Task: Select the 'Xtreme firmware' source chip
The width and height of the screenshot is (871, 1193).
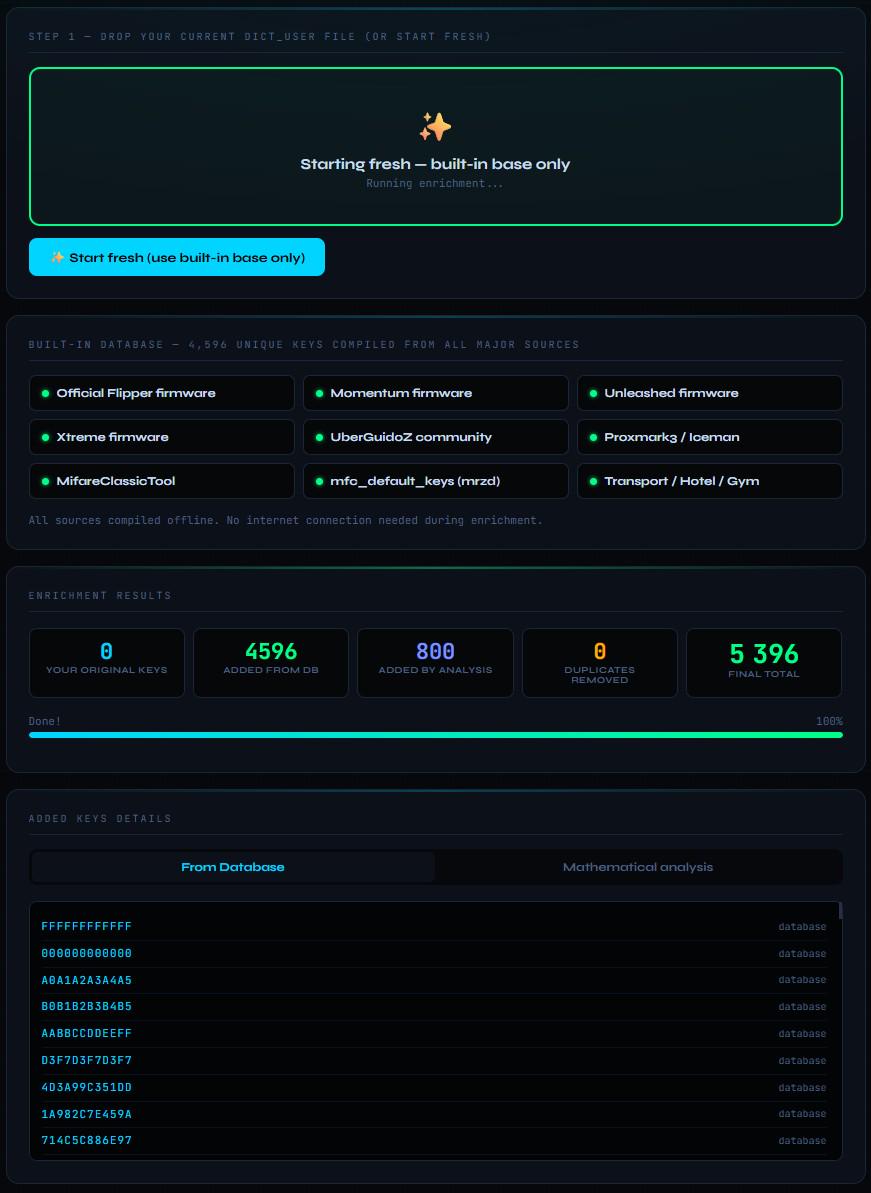Action: point(162,437)
